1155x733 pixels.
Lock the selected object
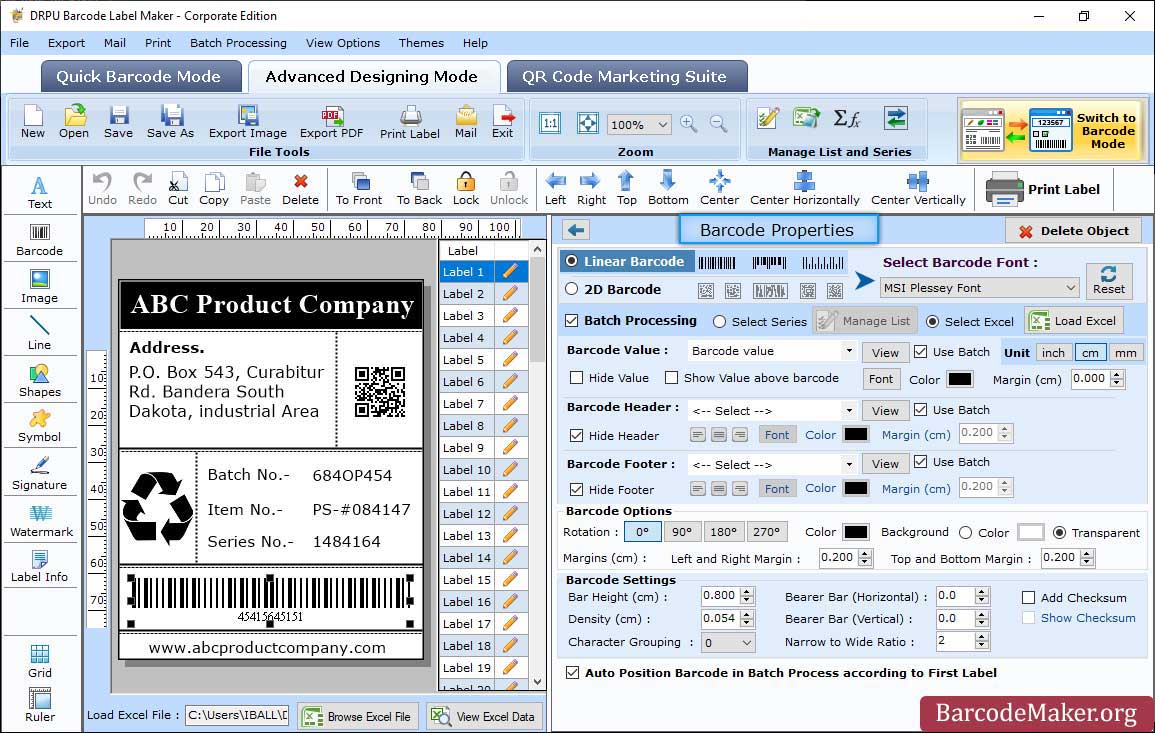[x=466, y=189]
